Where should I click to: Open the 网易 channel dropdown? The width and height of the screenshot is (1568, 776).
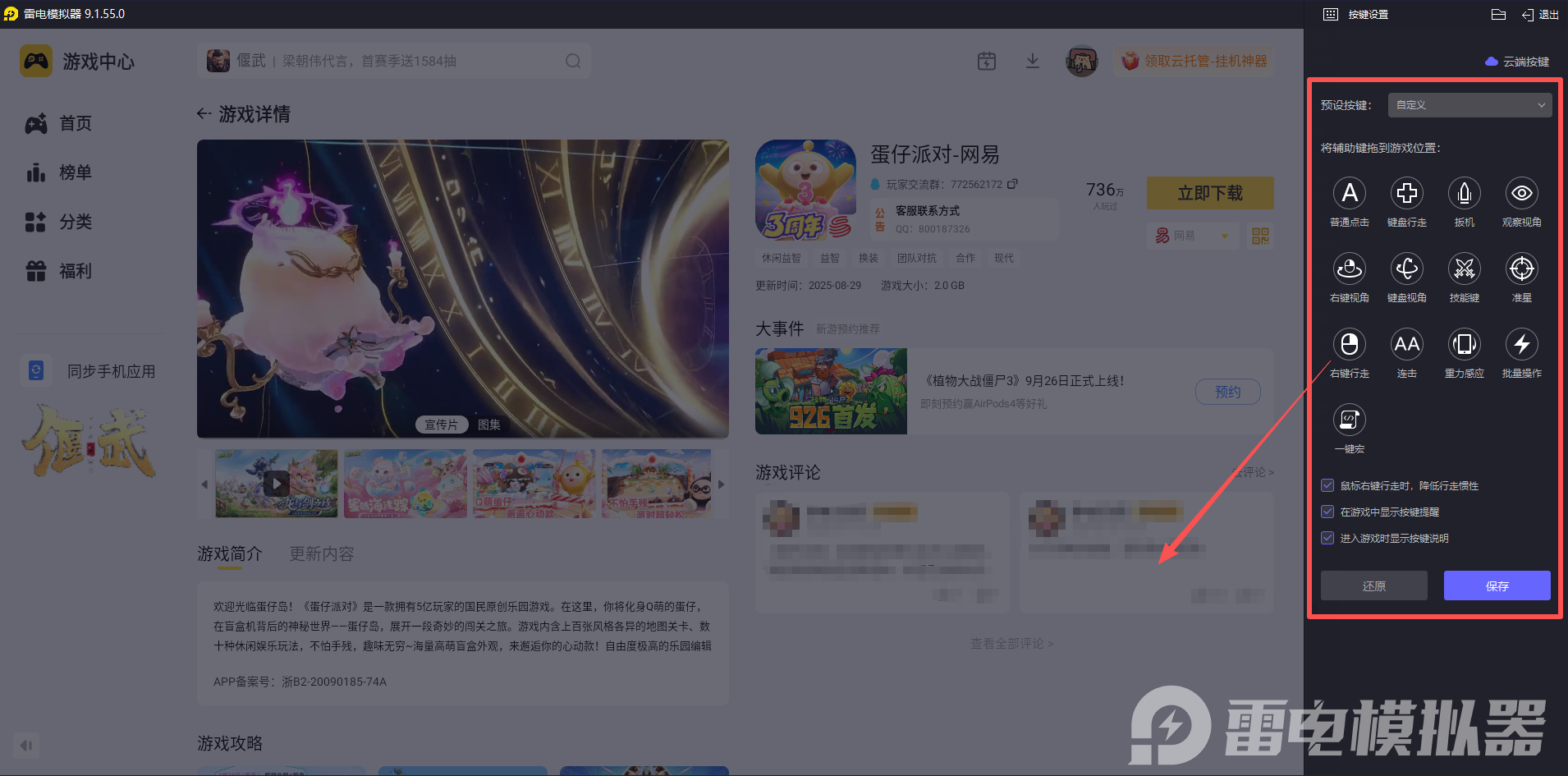tap(1194, 236)
